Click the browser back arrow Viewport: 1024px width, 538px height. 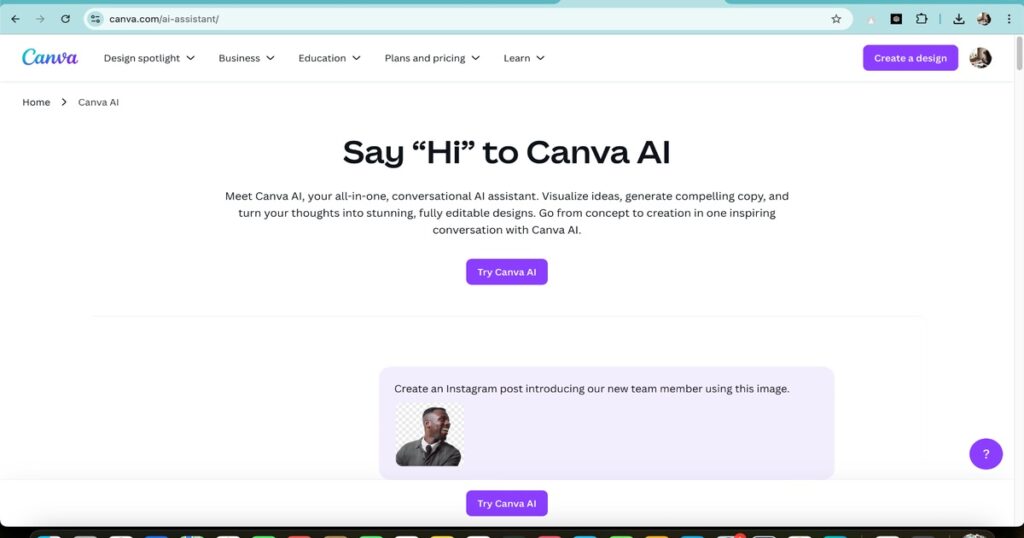tap(16, 19)
